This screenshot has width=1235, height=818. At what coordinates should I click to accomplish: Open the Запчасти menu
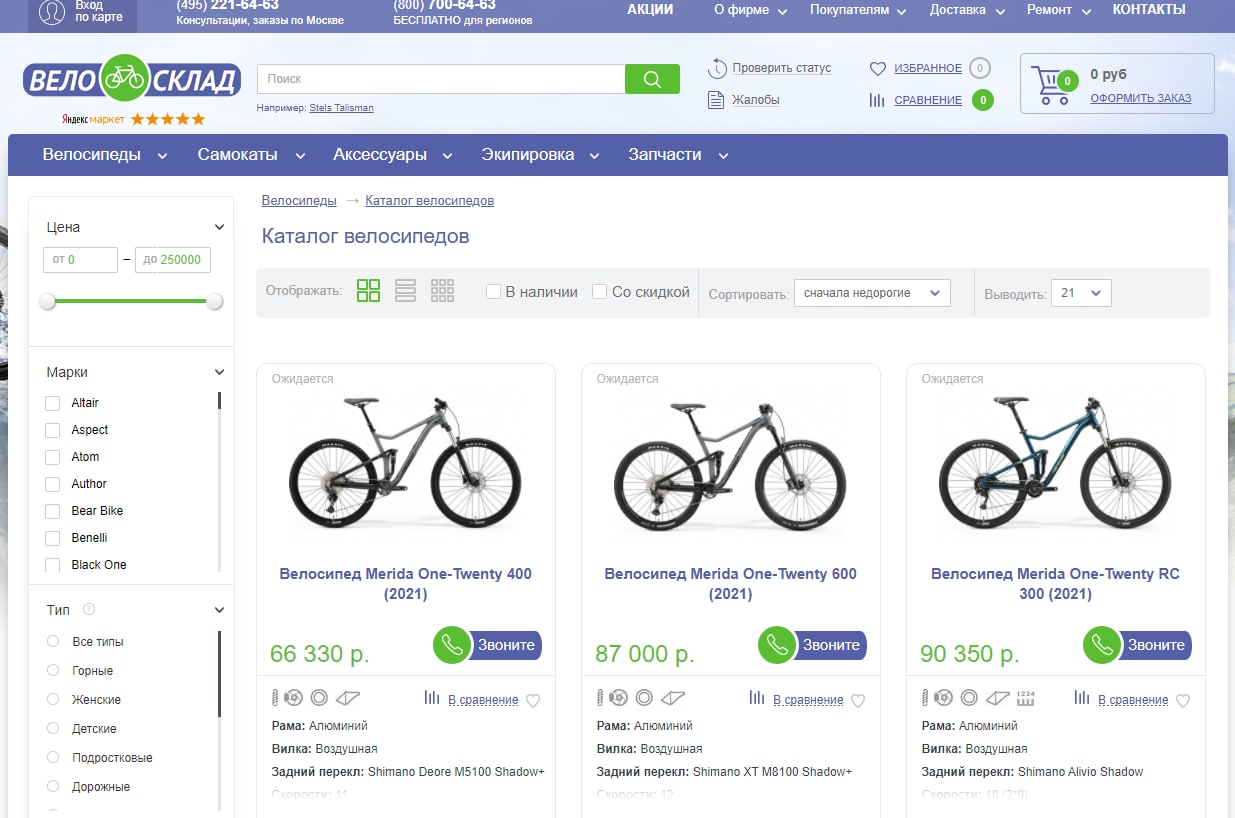click(x=678, y=155)
